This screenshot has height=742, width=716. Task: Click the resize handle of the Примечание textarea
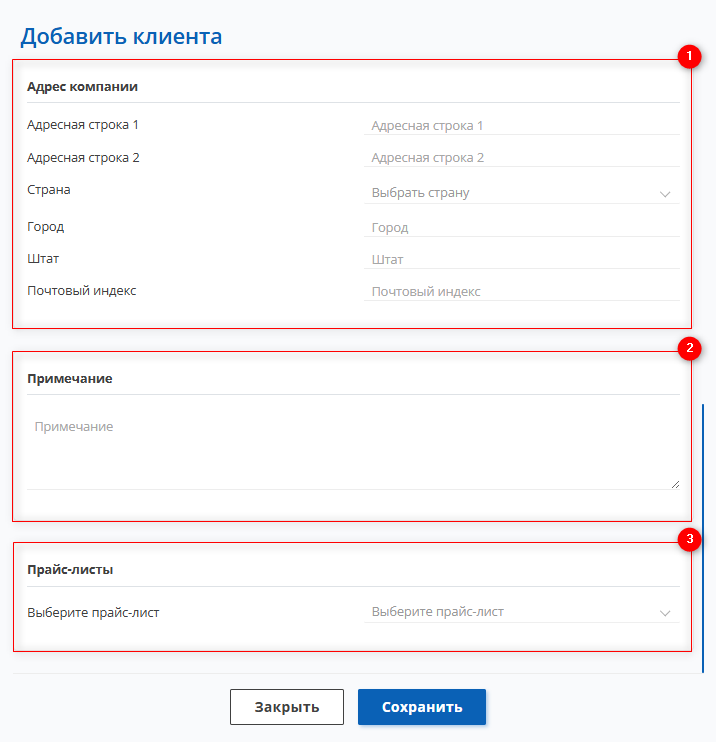click(675, 485)
